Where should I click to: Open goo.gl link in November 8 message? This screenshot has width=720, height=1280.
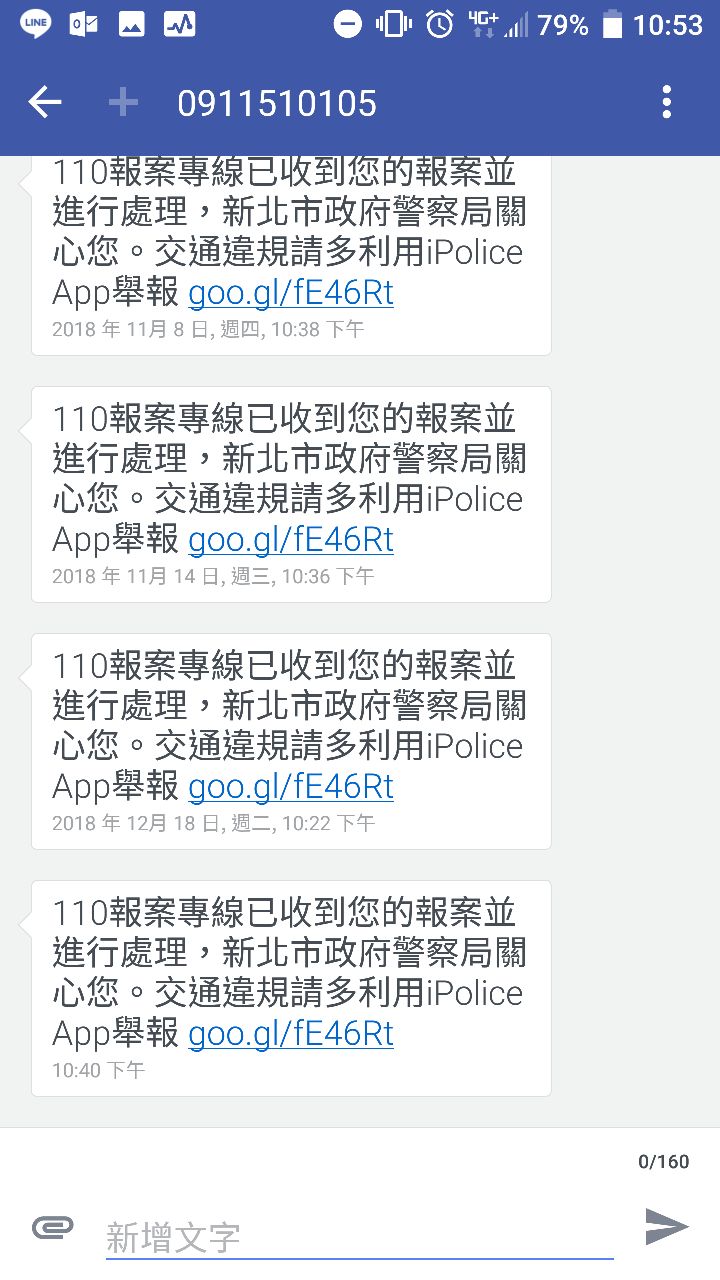291,293
